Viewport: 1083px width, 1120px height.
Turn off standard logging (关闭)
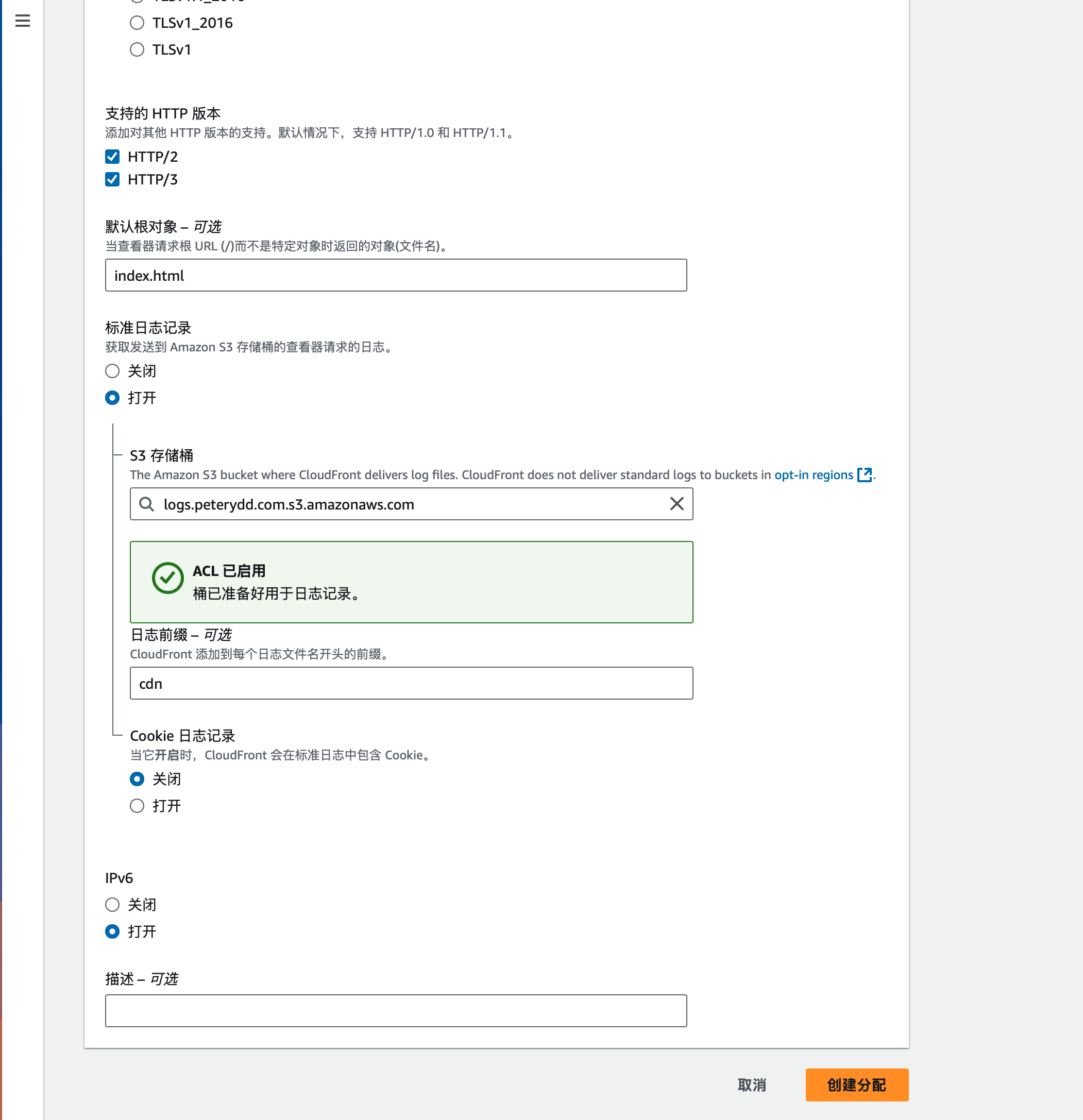(113, 371)
